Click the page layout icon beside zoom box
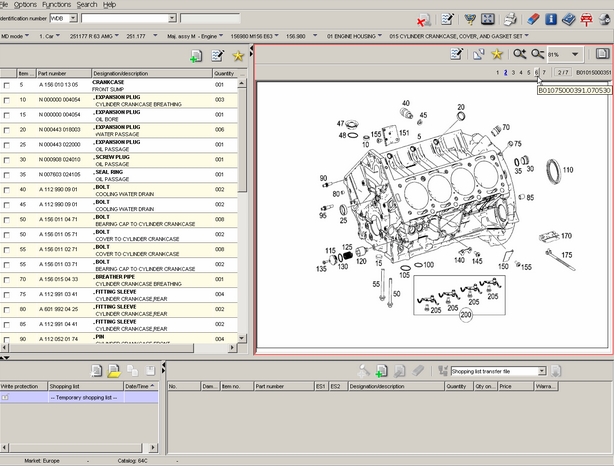This screenshot has width=615, height=467. pyautogui.click(x=602, y=54)
